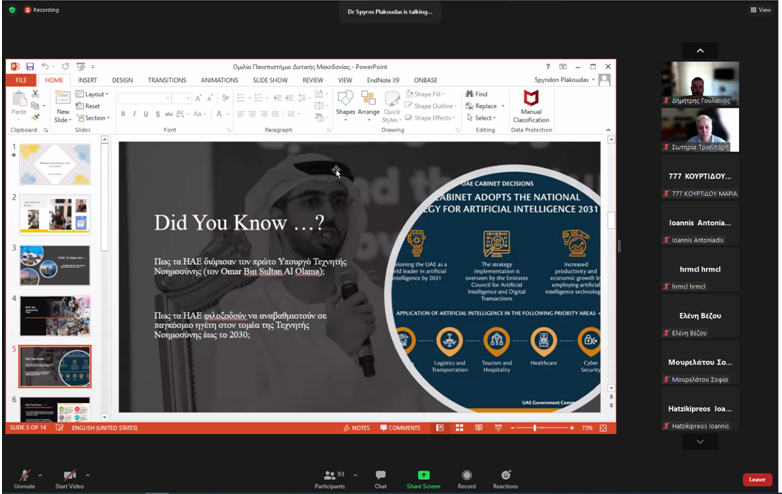The height and width of the screenshot is (494, 782).
Task: Click the Save icon in PowerPoint toolbar
Action: 30,66
